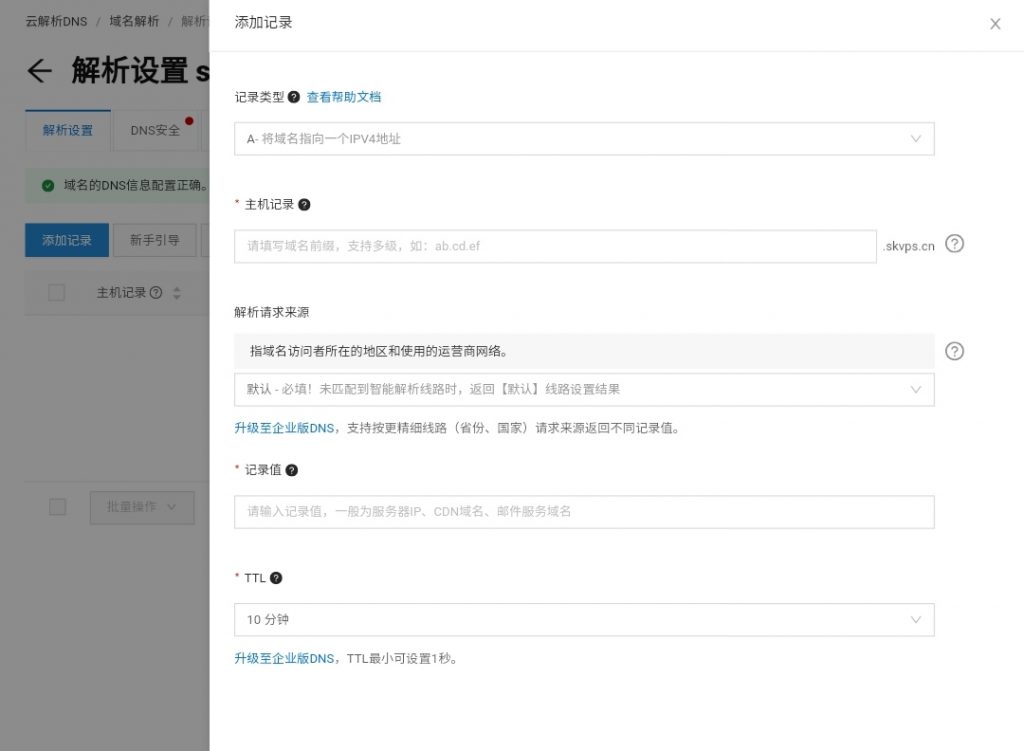Switch to the DNS安全 tab
Image resolution: width=1024 pixels, height=751 pixels.
pos(155,130)
